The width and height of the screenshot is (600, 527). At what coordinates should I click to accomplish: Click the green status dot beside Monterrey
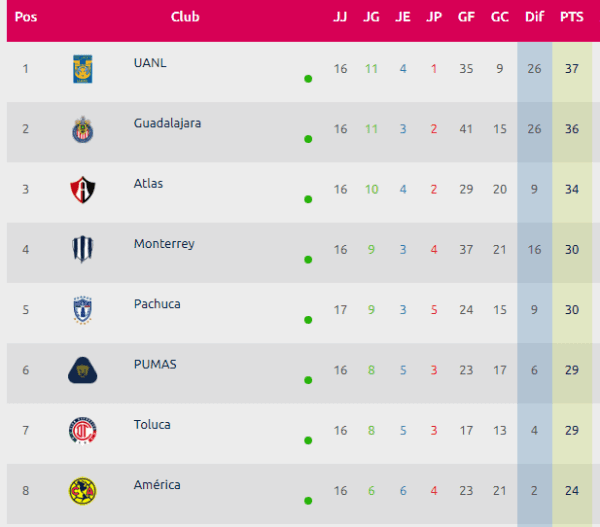pos(308,259)
